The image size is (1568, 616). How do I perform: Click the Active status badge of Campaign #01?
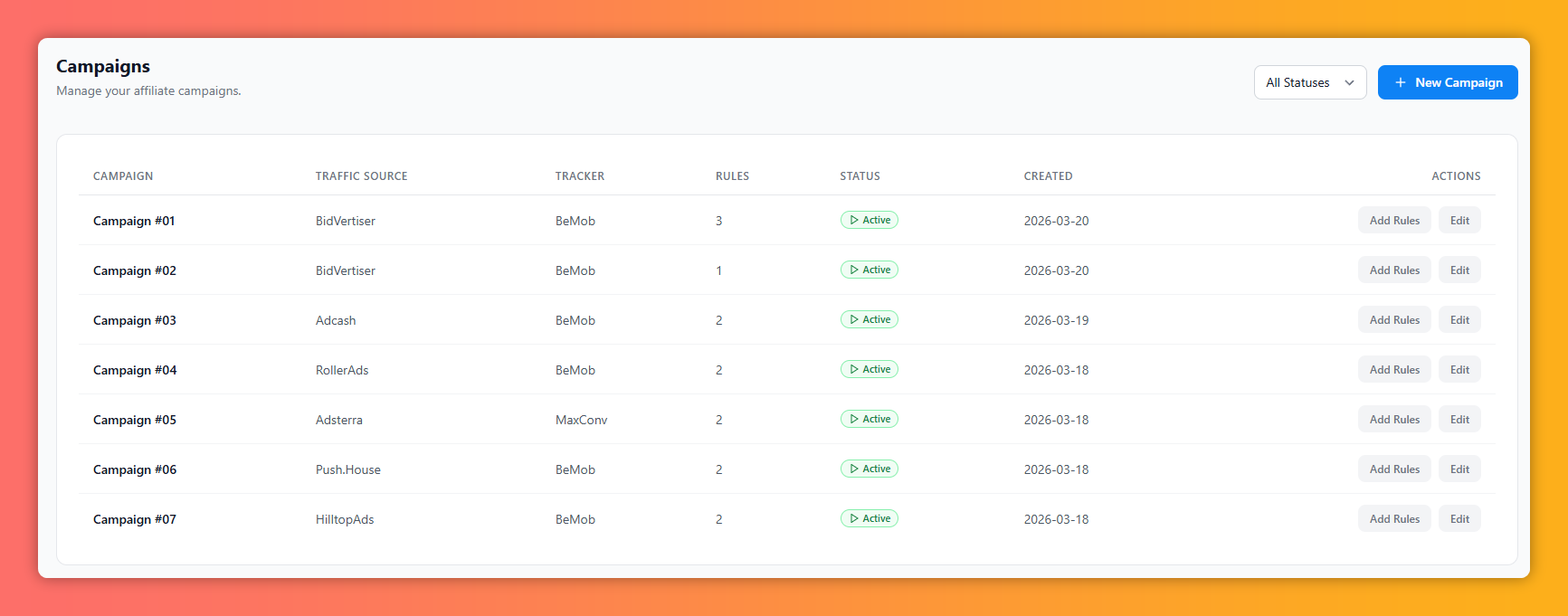point(870,220)
